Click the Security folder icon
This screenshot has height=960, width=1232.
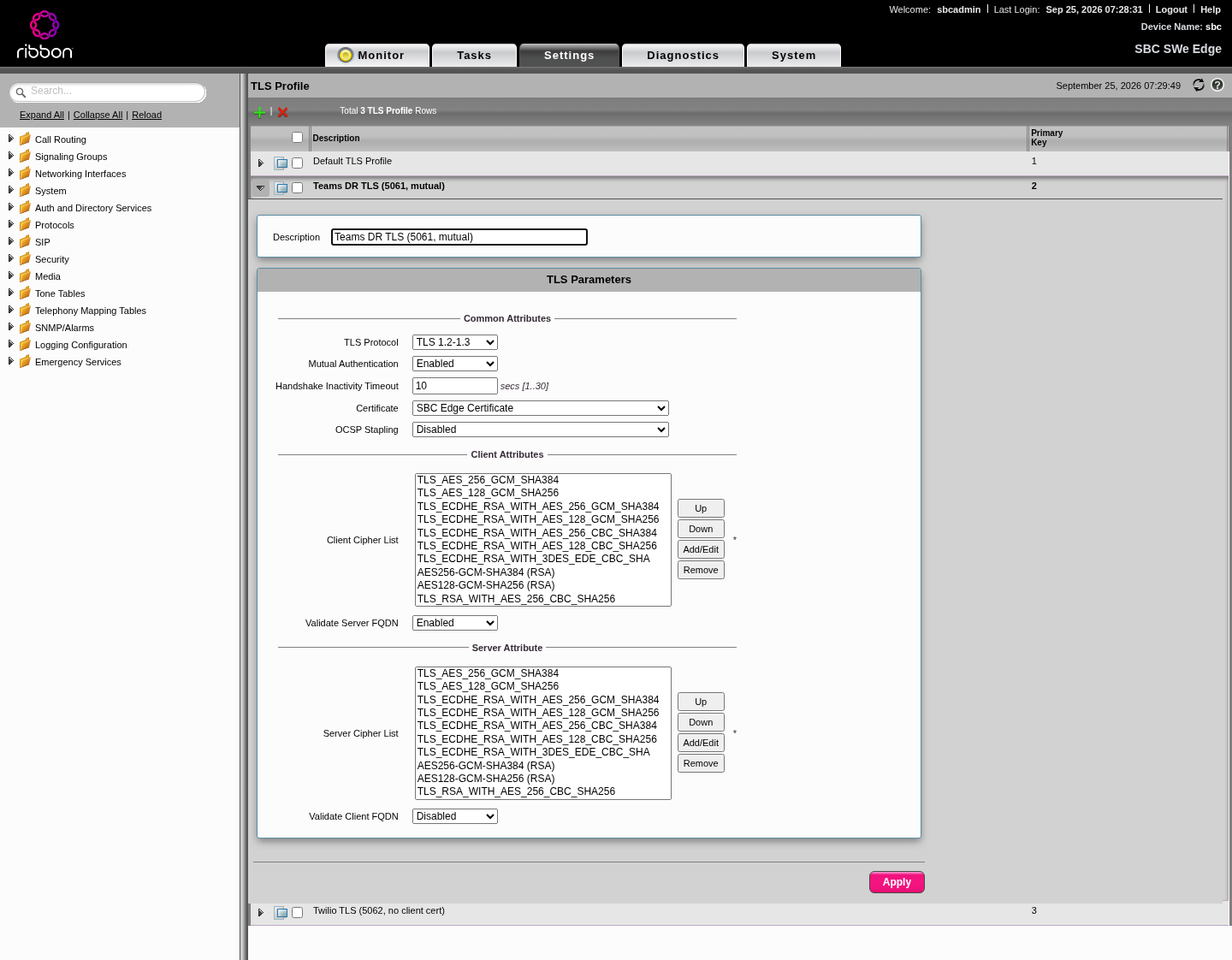pos(25,258)
